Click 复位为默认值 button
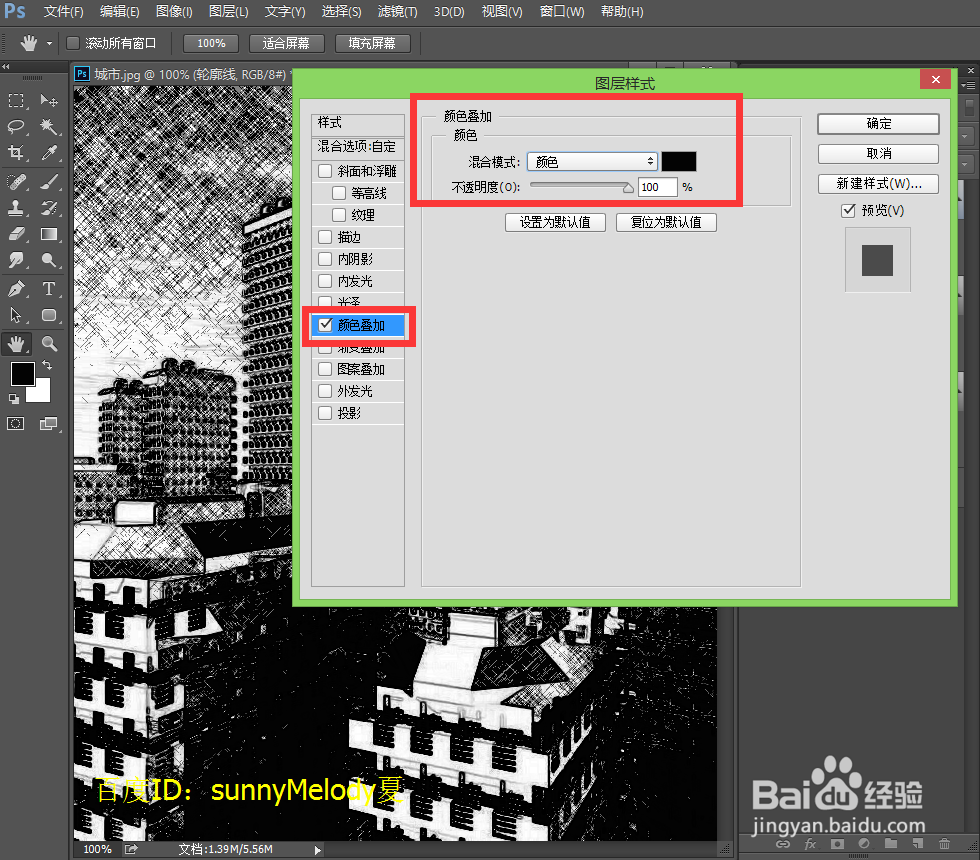980x860 pixels. [x=666, y=222]
